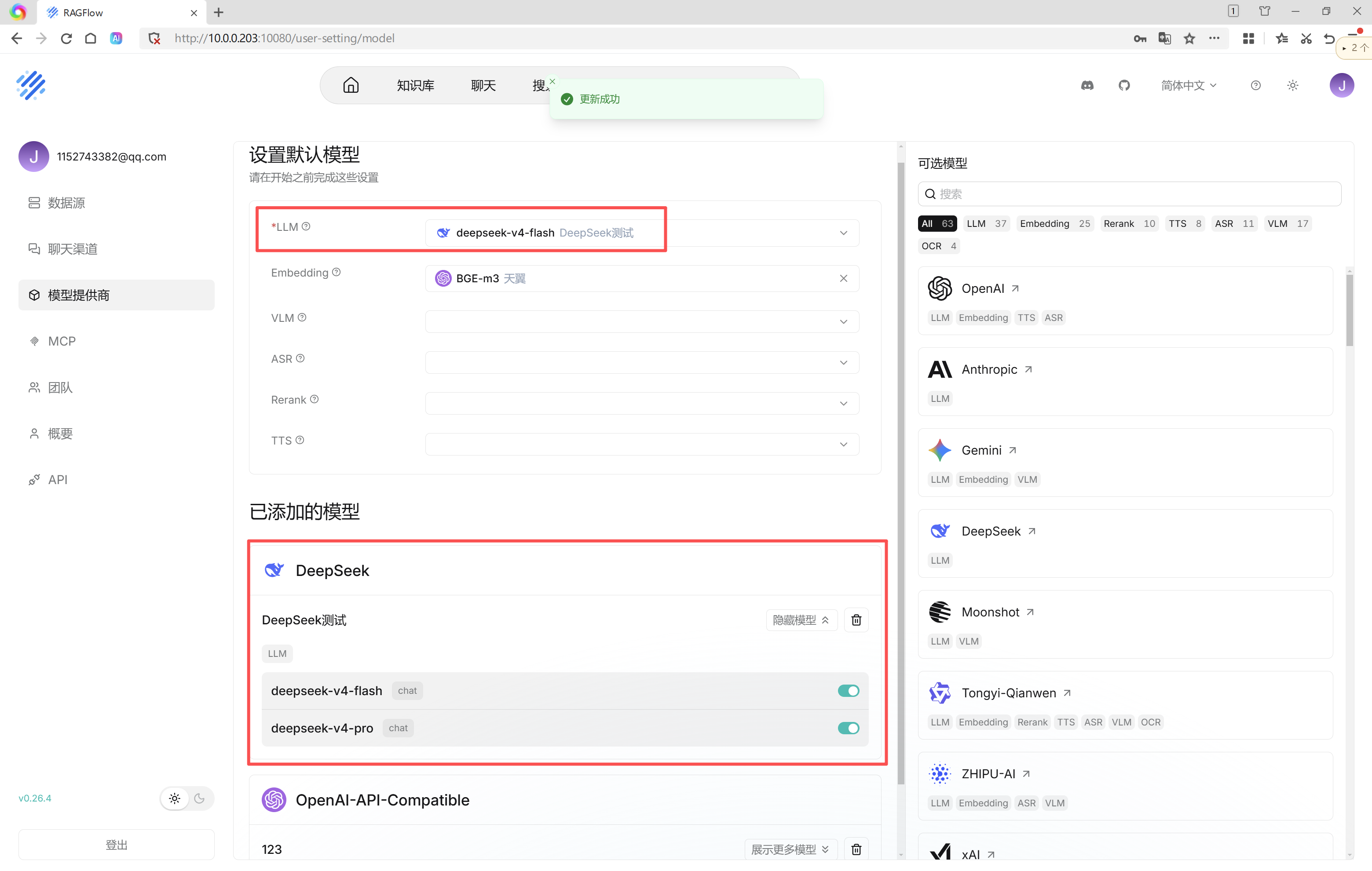Open the user avatar J in header

tap(1342, 85)
